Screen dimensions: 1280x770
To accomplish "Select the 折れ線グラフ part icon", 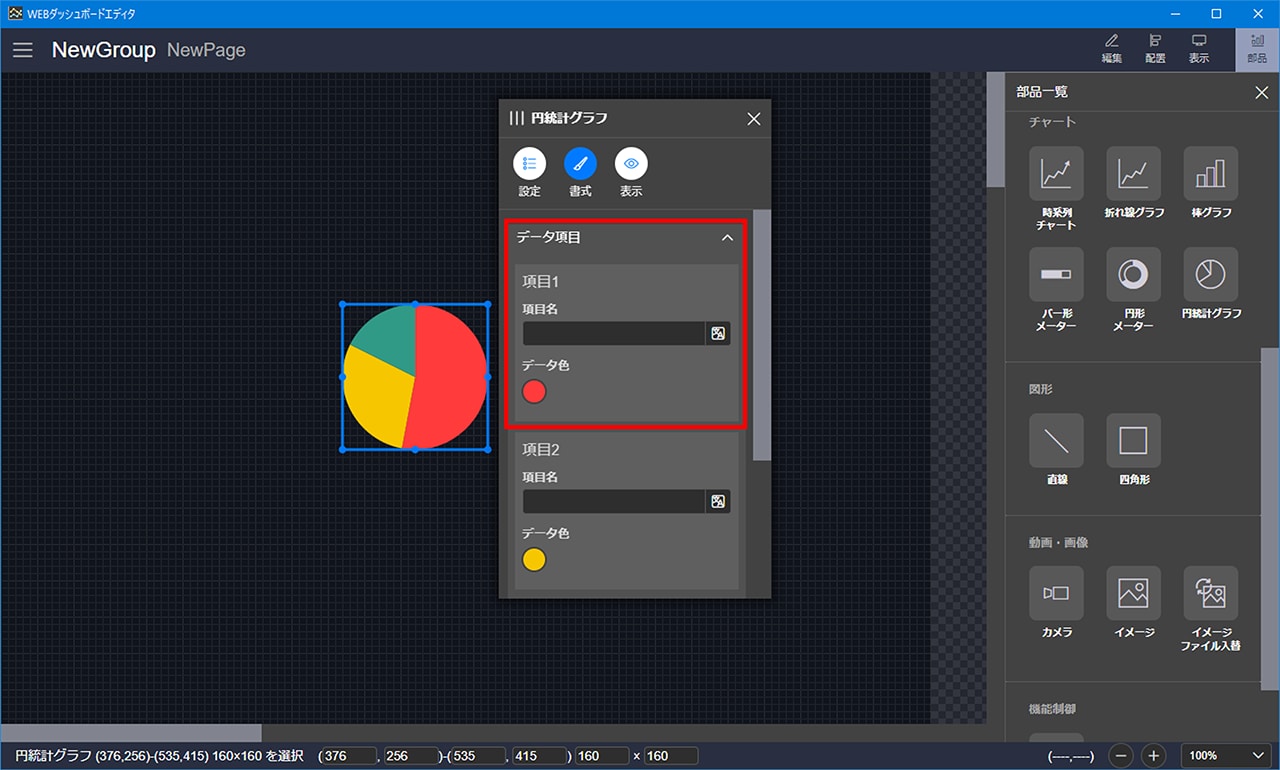I will (1133, 174).
